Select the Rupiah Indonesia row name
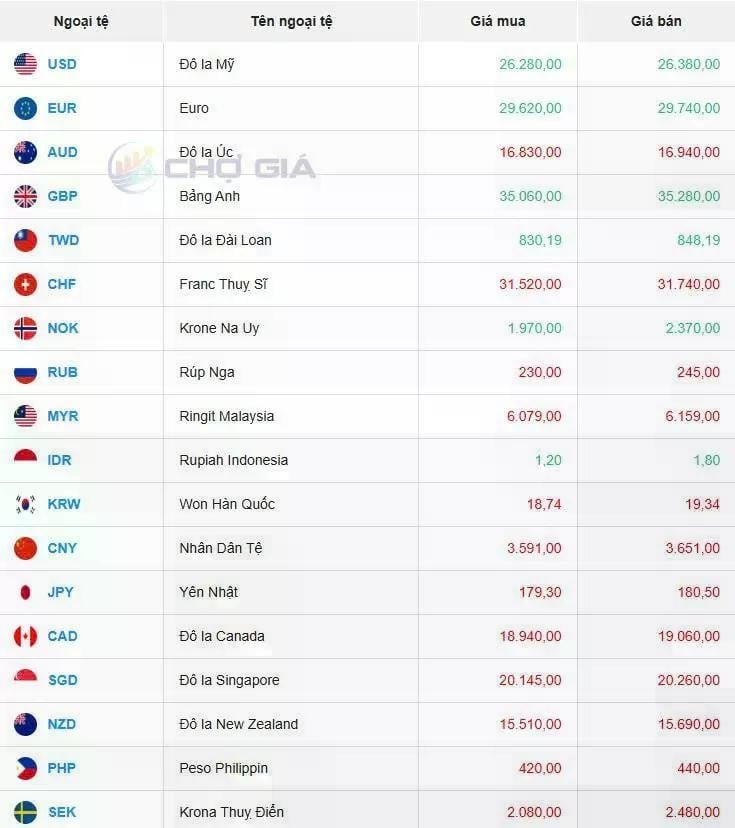The image size is (735, 828). (233, 460)
